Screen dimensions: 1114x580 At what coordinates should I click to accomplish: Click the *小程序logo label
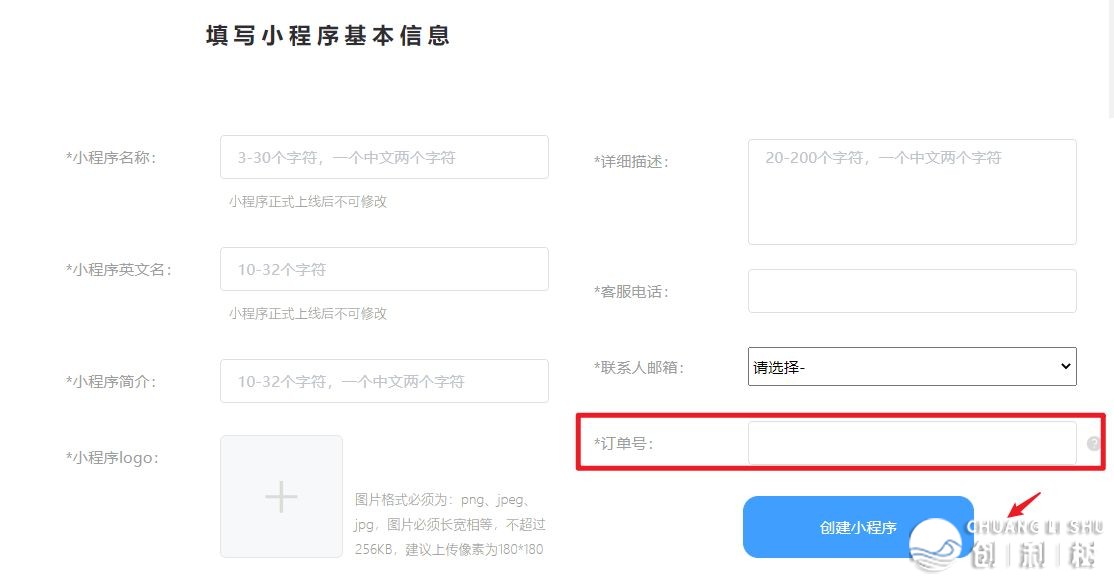(x=112, y=458)
